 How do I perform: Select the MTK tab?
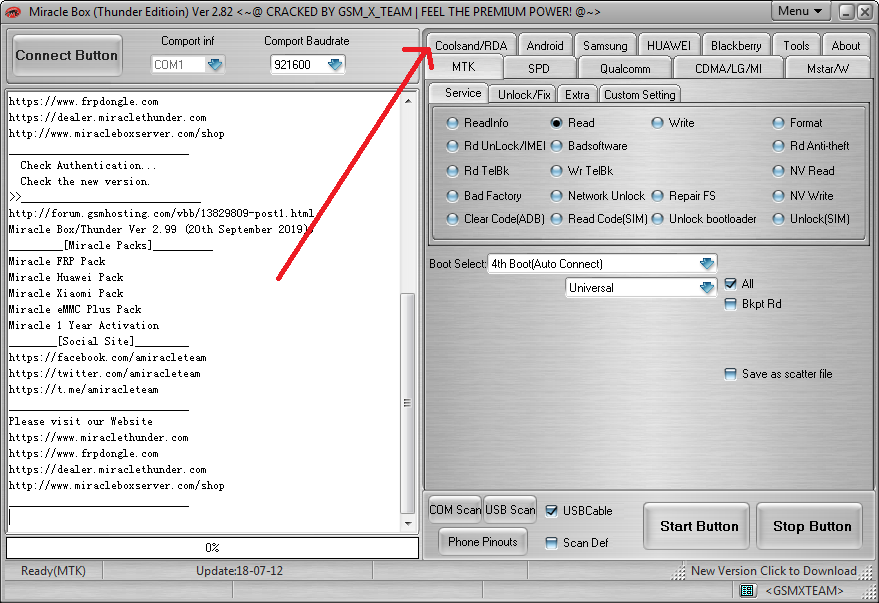[x=464, y=67]
